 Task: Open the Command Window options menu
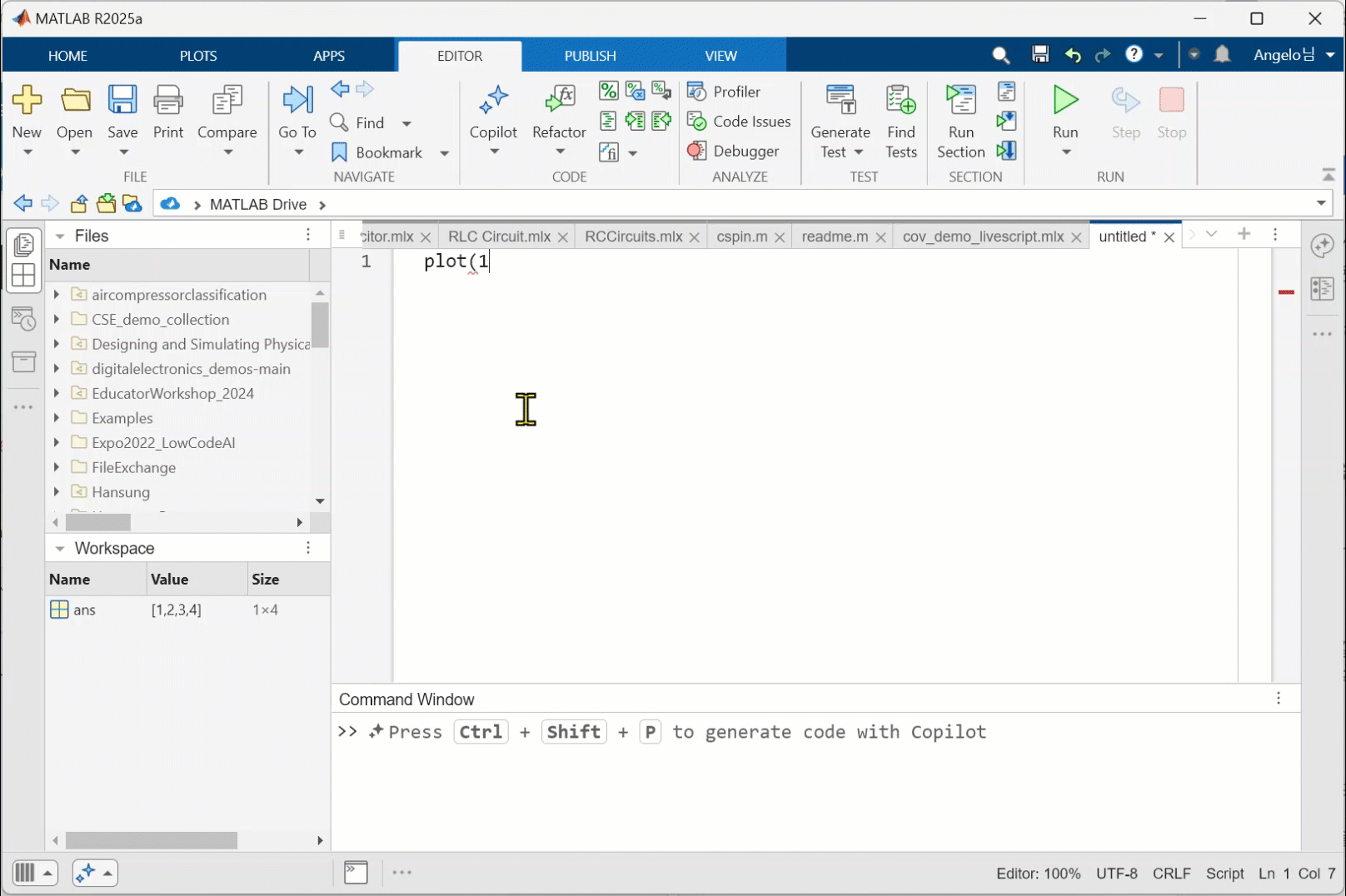point(1279,698)
